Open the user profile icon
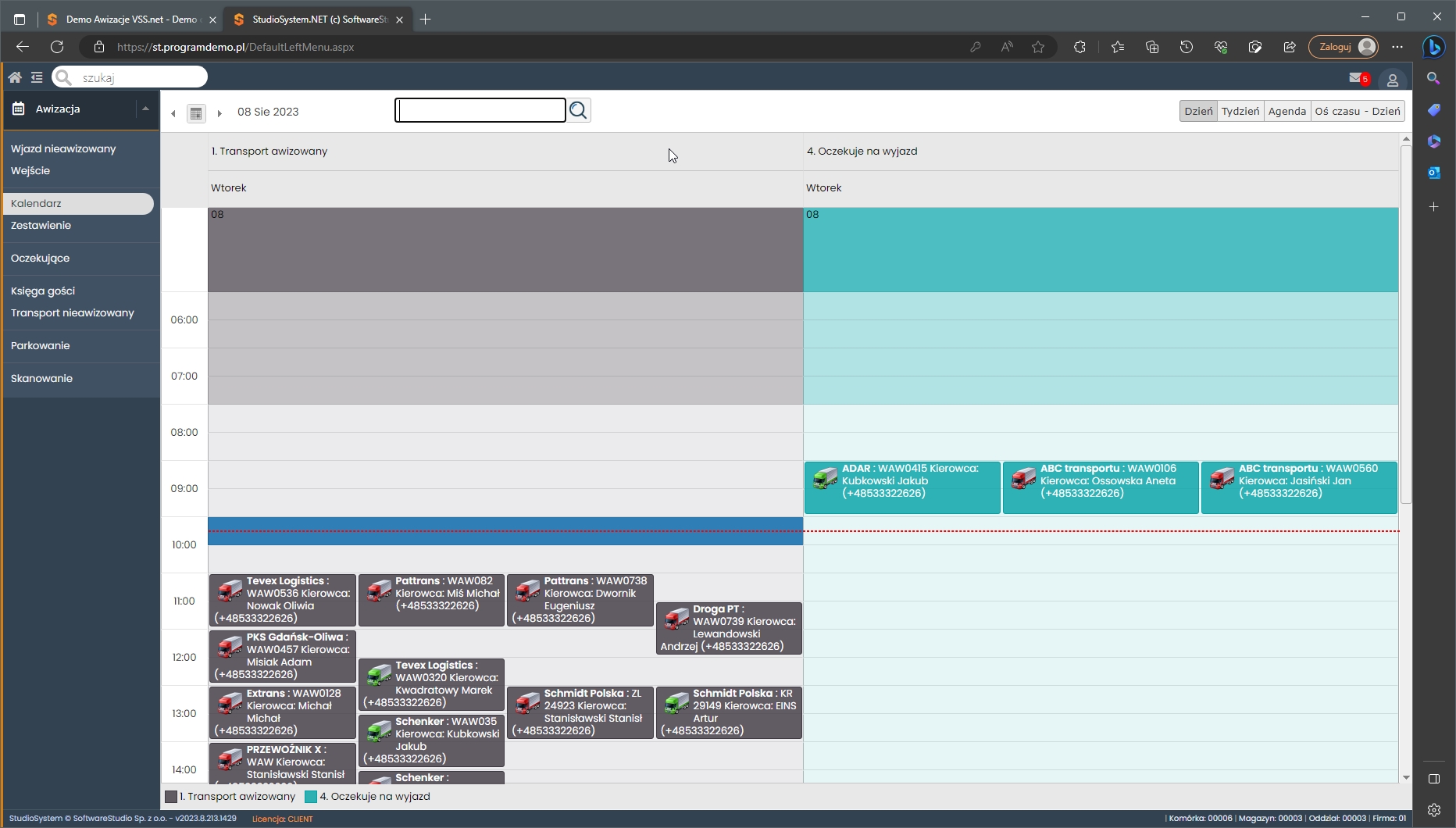The width and height of the screenshot is (1456, 828). pos(1392,80)
